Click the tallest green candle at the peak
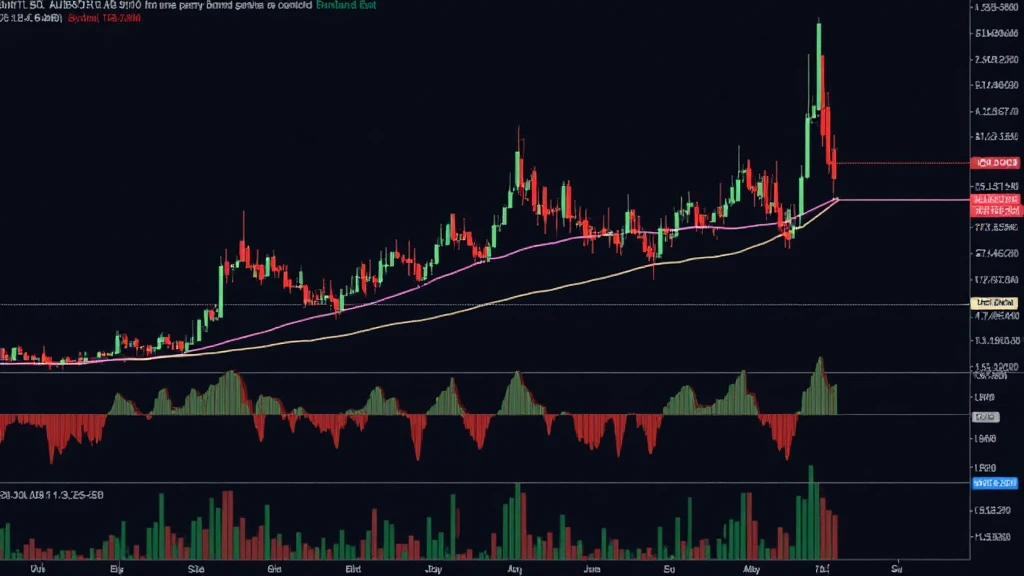Viewport: 1024px width, 576px height. coord(819,60)
